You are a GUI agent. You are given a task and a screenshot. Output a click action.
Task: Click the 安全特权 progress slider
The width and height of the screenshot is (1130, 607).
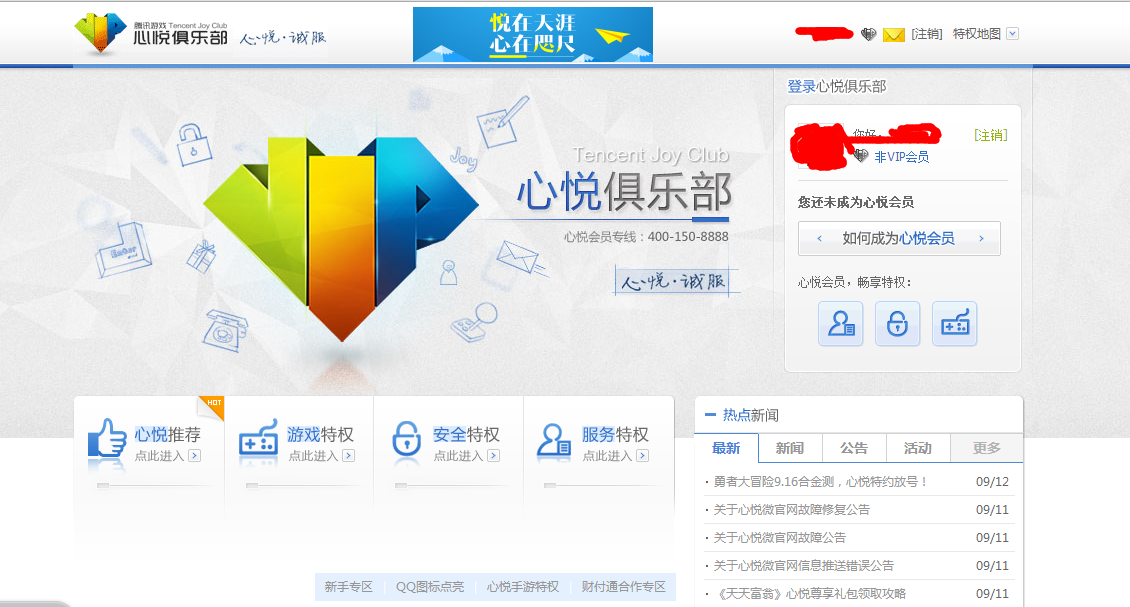450,486
